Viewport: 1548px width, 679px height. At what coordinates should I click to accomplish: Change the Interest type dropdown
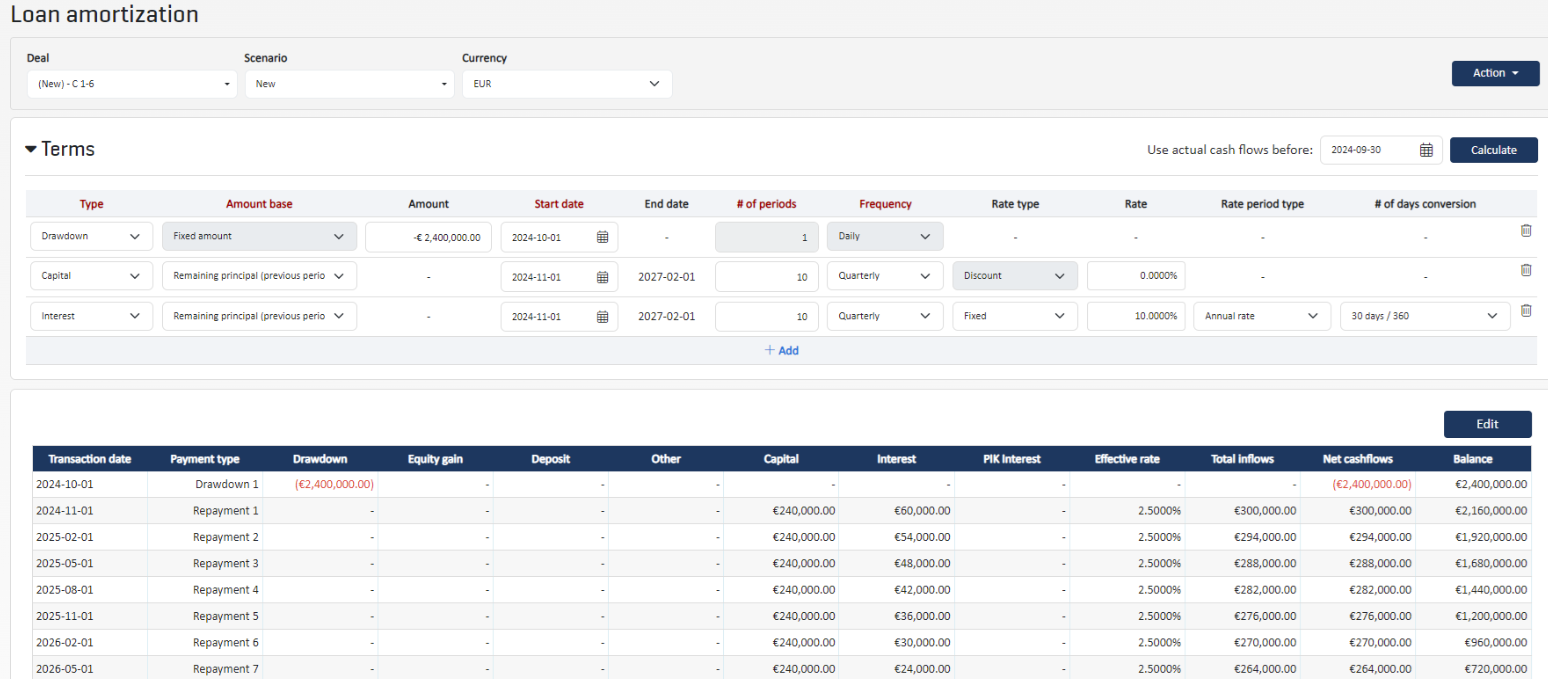(x=91, y=316)
